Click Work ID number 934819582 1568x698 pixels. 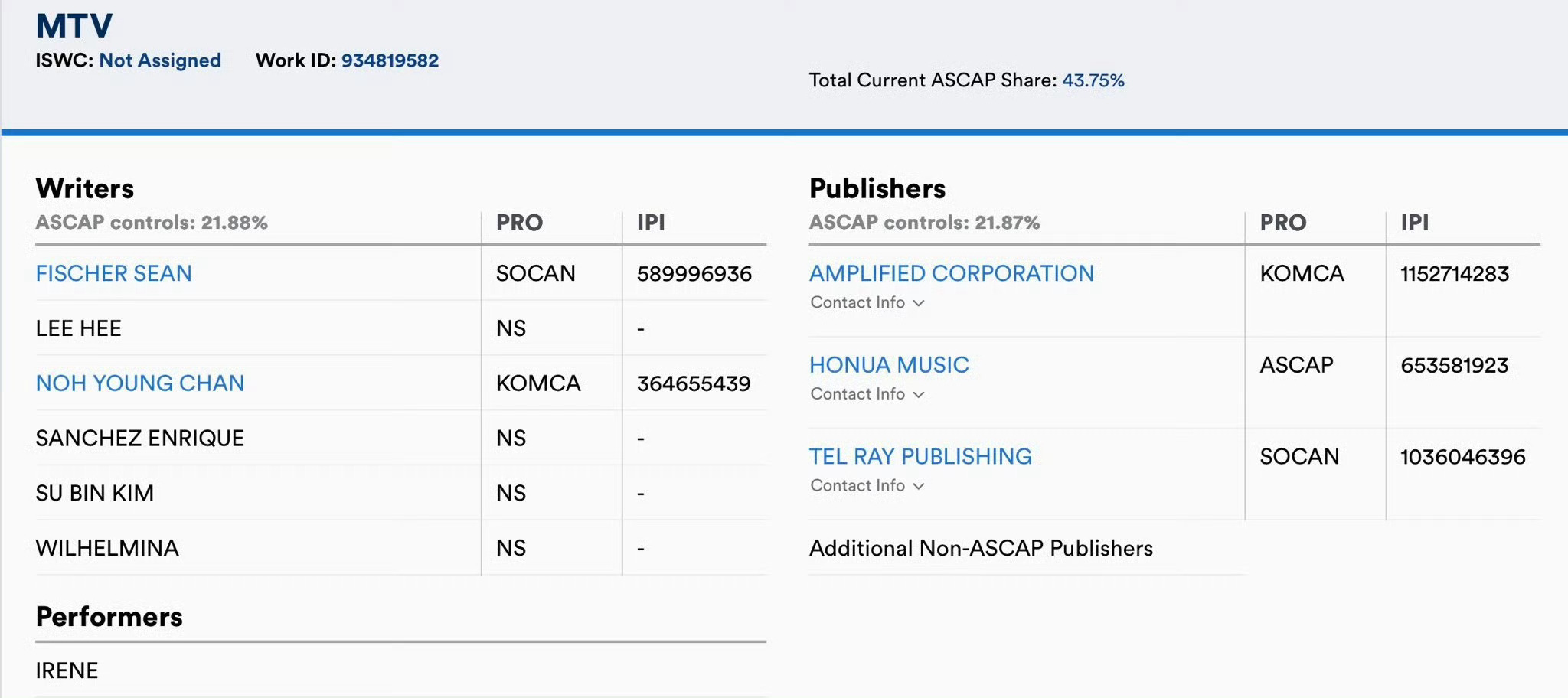pos(390,60)
